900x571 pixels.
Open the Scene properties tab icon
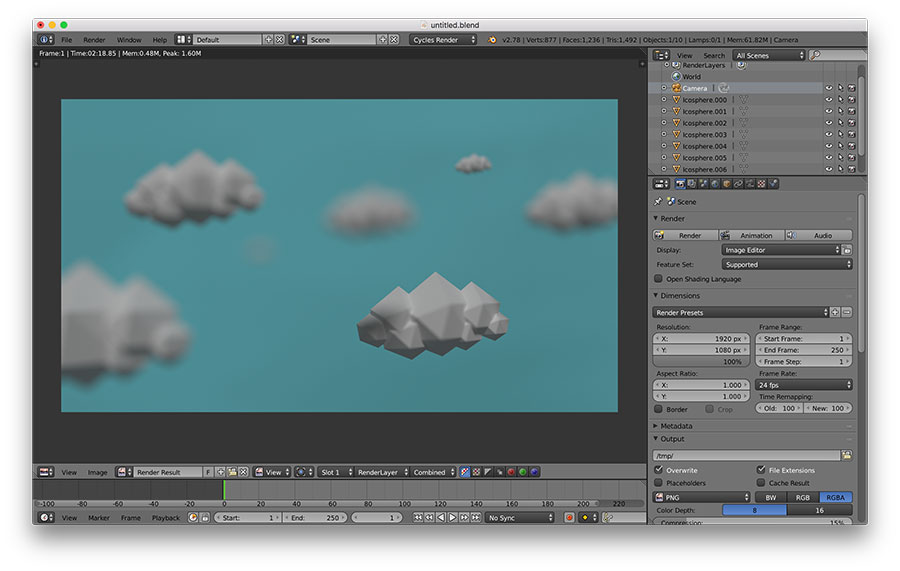704,184
